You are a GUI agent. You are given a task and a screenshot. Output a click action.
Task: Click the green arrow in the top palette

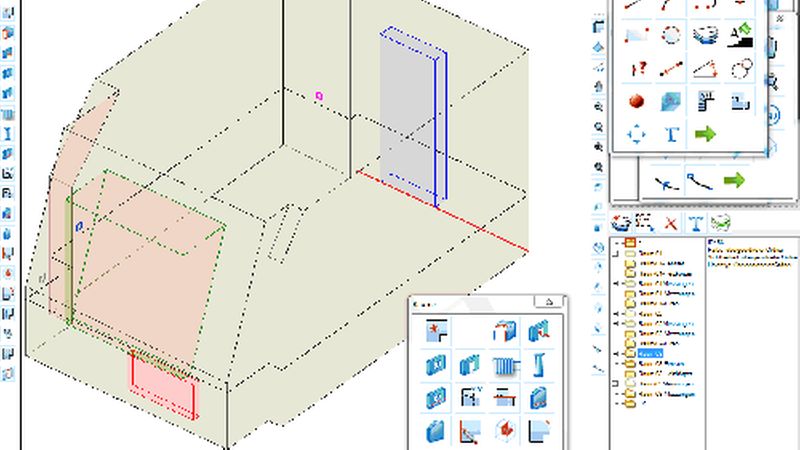tap(705, 134)
